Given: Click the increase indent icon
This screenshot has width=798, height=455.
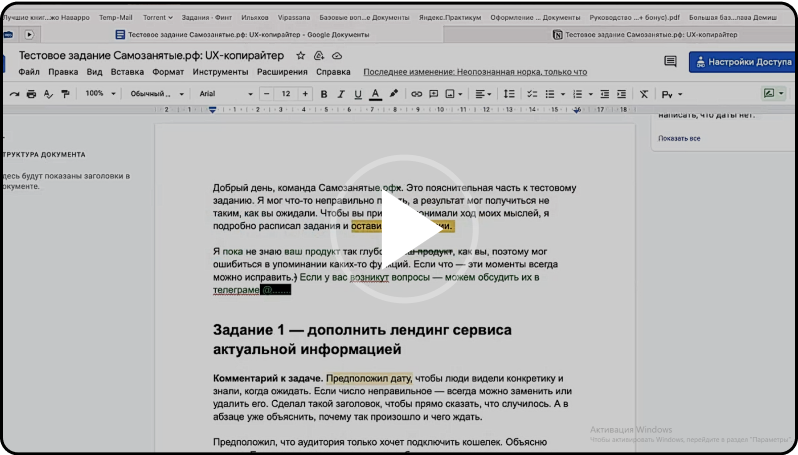Looking at the screenshot, I should pyautogui.click(x=621, y=94).
